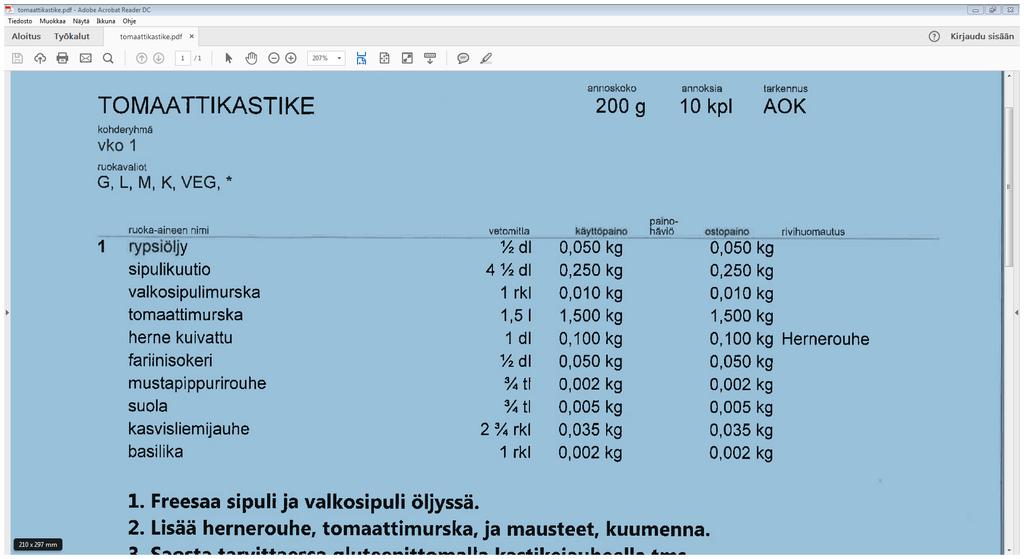This screenshot has width=1024, height=559.
Task: Click the fit one full page icon
Action: [x=384, y=58]
